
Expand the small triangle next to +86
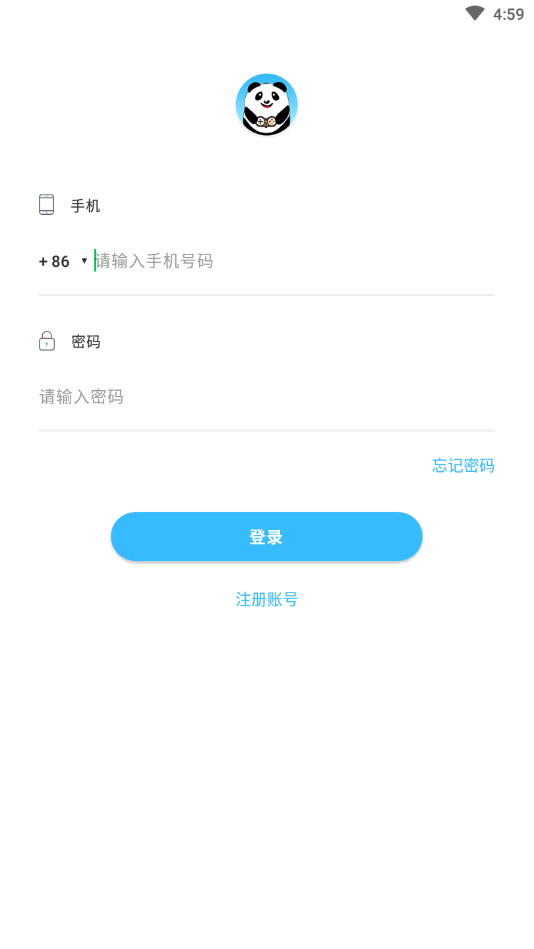pos(84,261)
